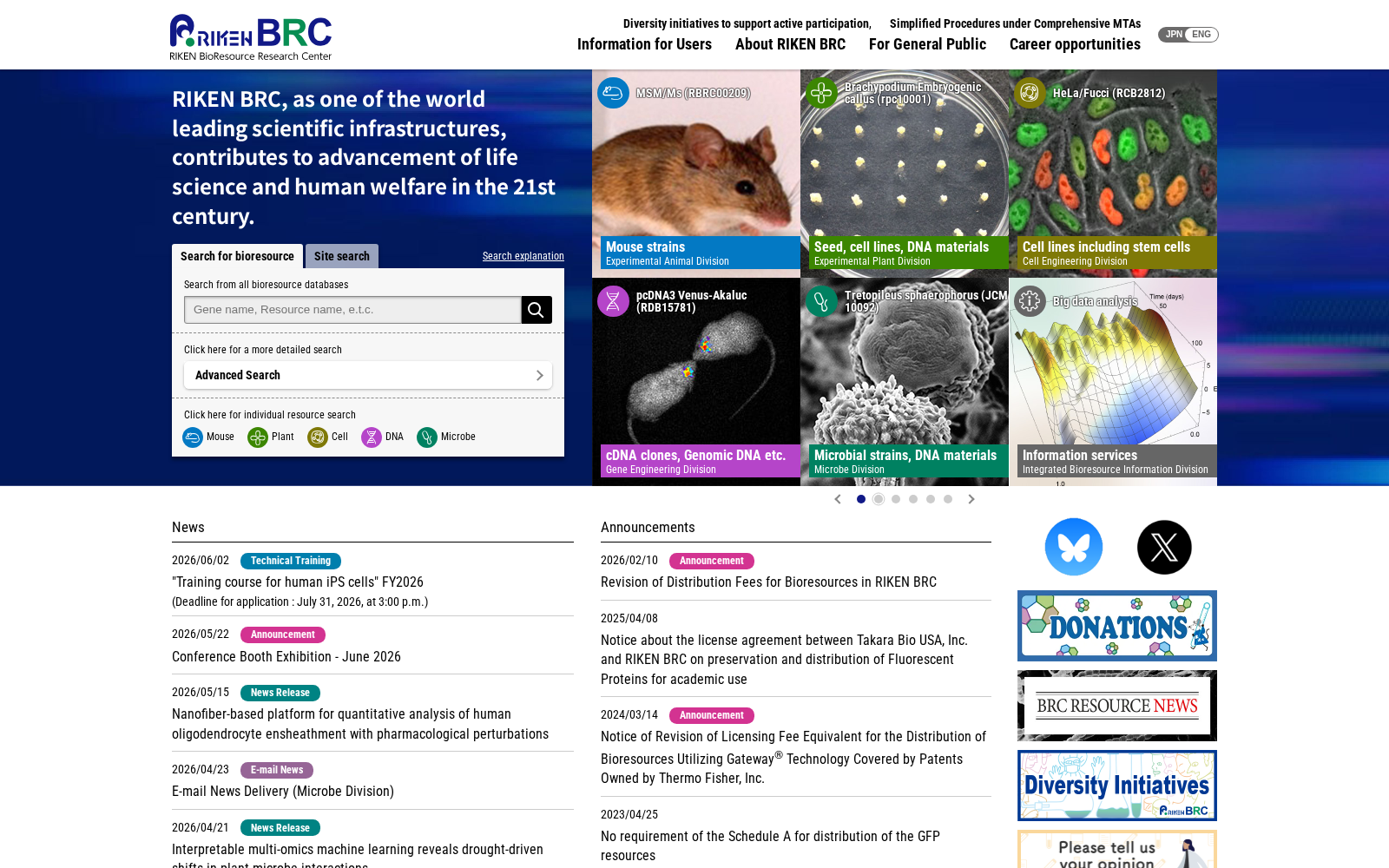This screenshot has height=868, width=1389.
Task: Go to previous carousel slide
Action: coord(838,499)
